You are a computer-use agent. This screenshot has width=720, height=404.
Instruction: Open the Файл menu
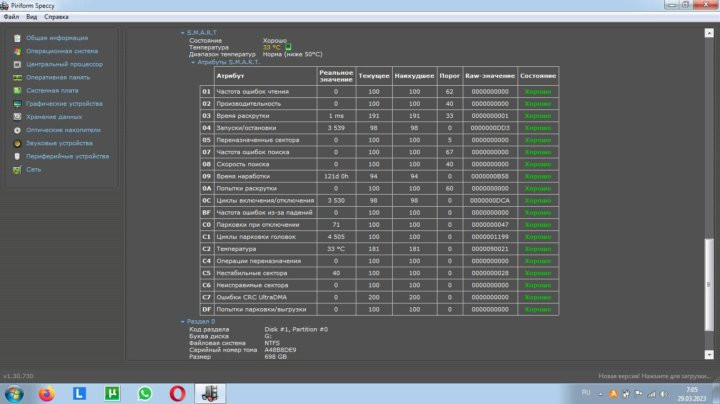(x=11, y=17)
